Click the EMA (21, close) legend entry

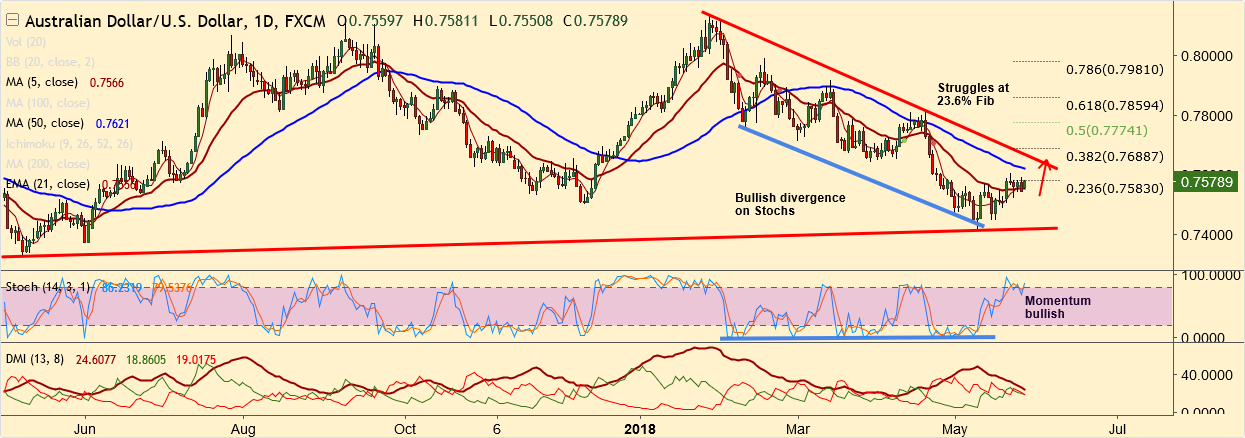pos(49,184)
